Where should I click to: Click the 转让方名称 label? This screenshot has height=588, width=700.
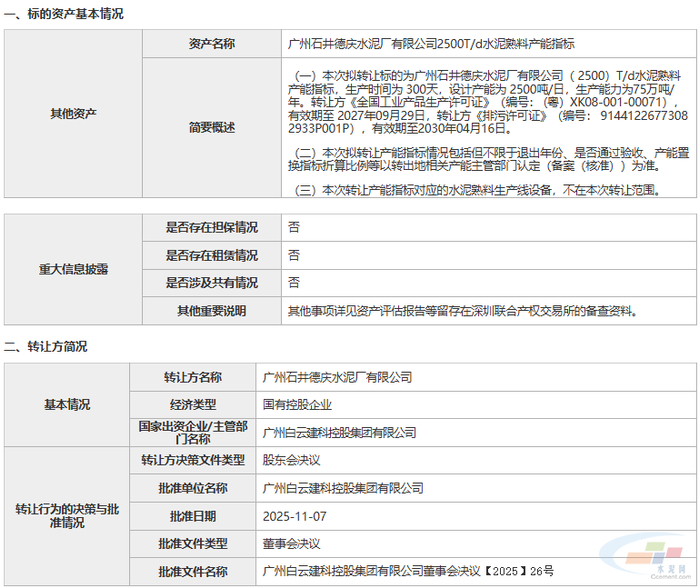click(193, 377)
